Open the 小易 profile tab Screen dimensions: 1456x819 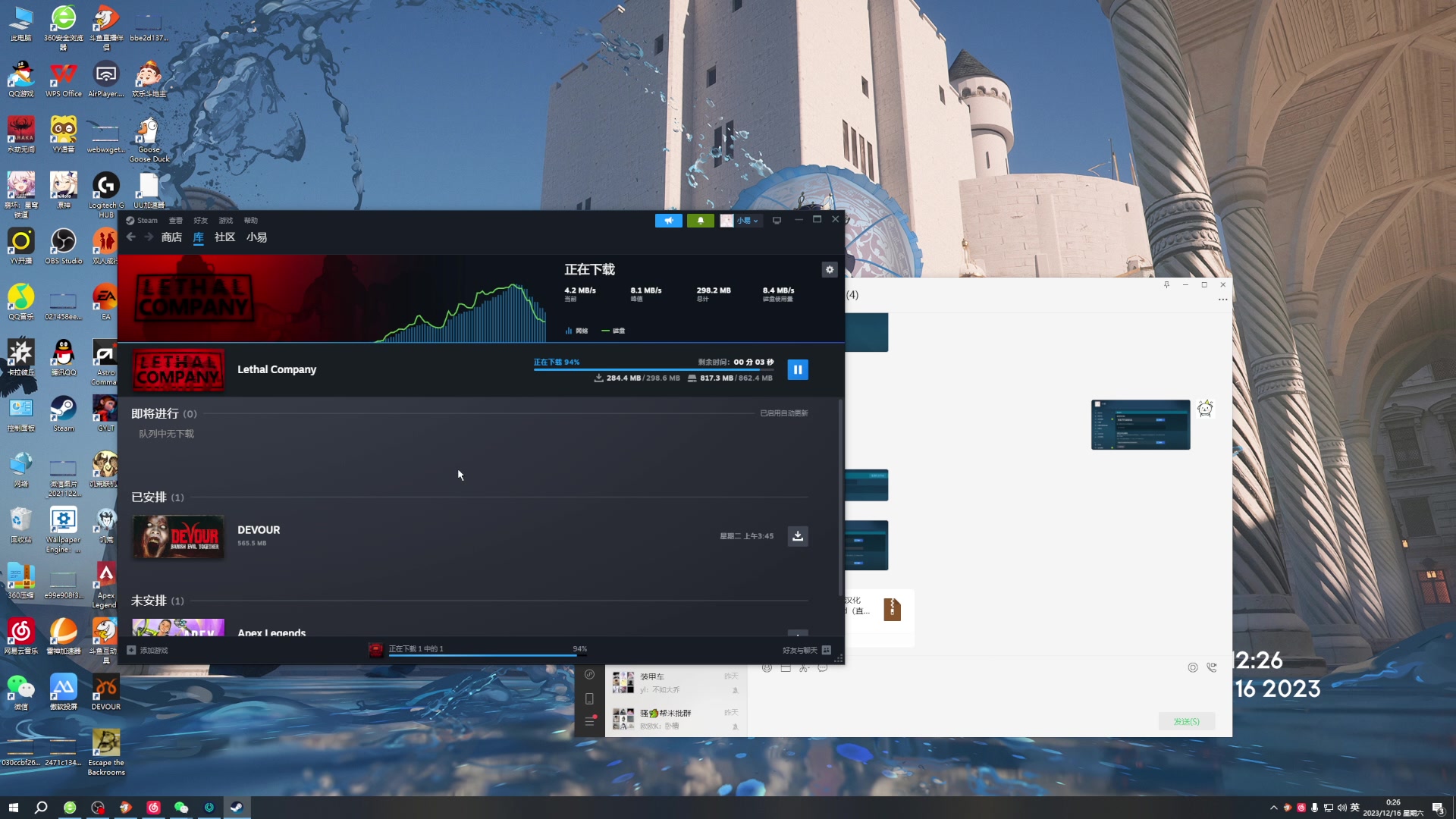point(256,237)
